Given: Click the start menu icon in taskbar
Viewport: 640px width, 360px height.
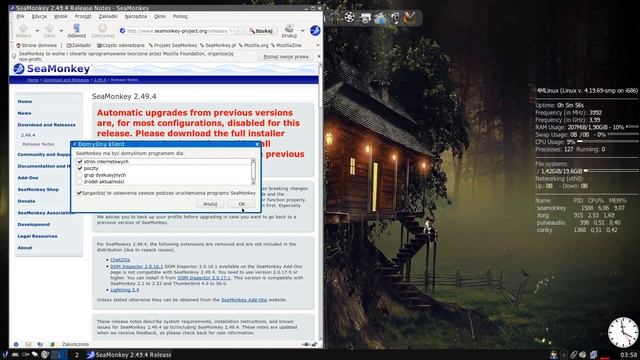Looking at the screenshot, I should coord(5,354).
